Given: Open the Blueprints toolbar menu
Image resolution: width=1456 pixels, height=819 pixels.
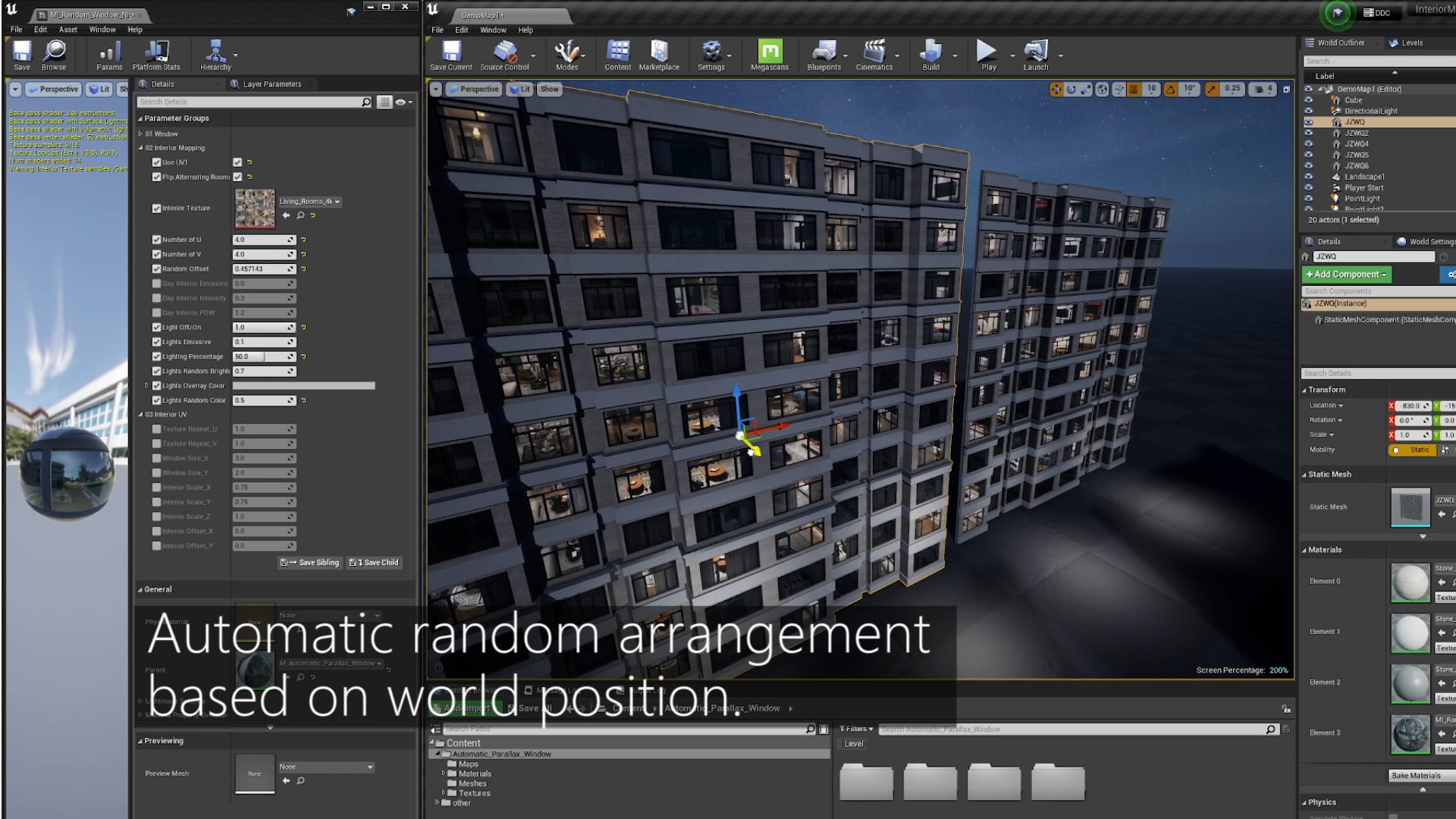Looking at the screenshot, I should tap(824, 53).
